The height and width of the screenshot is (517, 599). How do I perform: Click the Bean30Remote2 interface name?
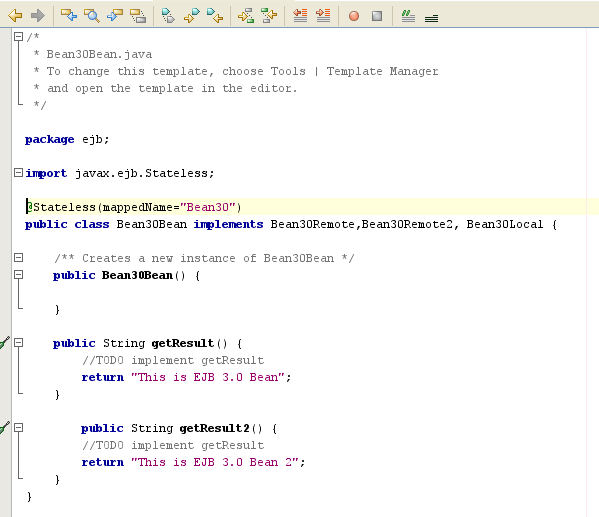click(x=407, y=224)
